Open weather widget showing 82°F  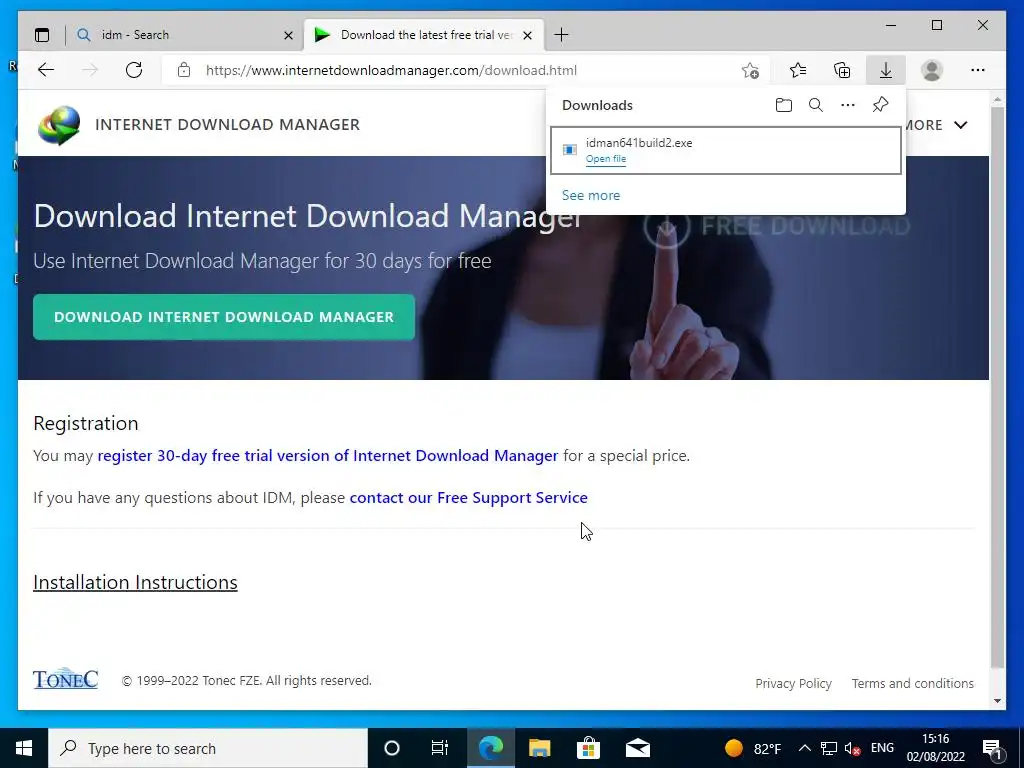point(753,748)
